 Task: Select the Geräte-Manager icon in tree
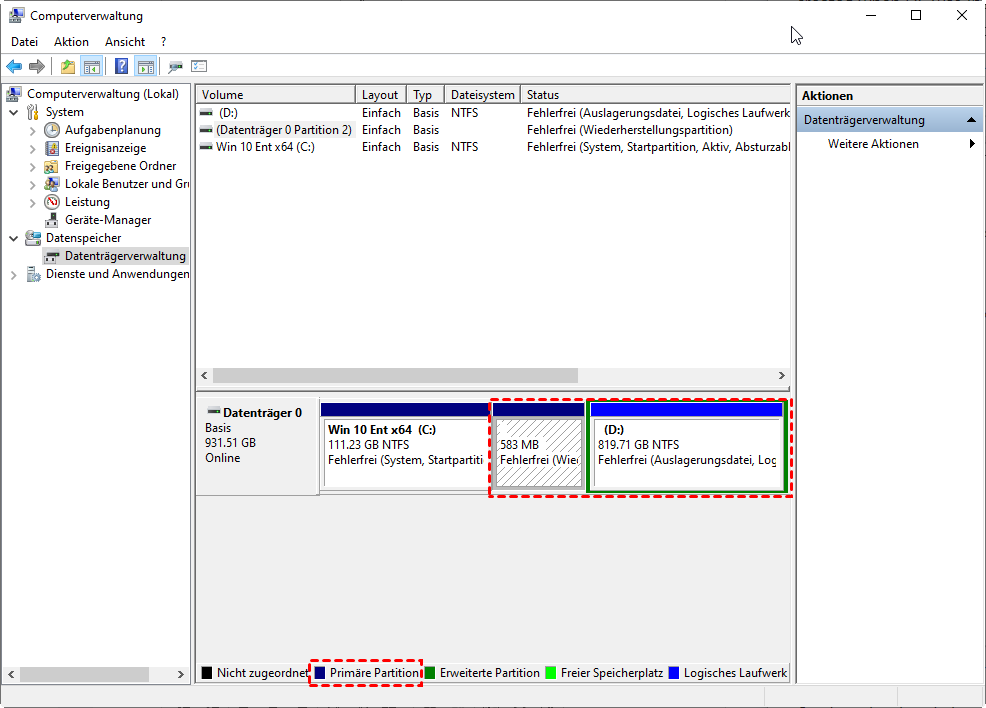coord(52,220)
